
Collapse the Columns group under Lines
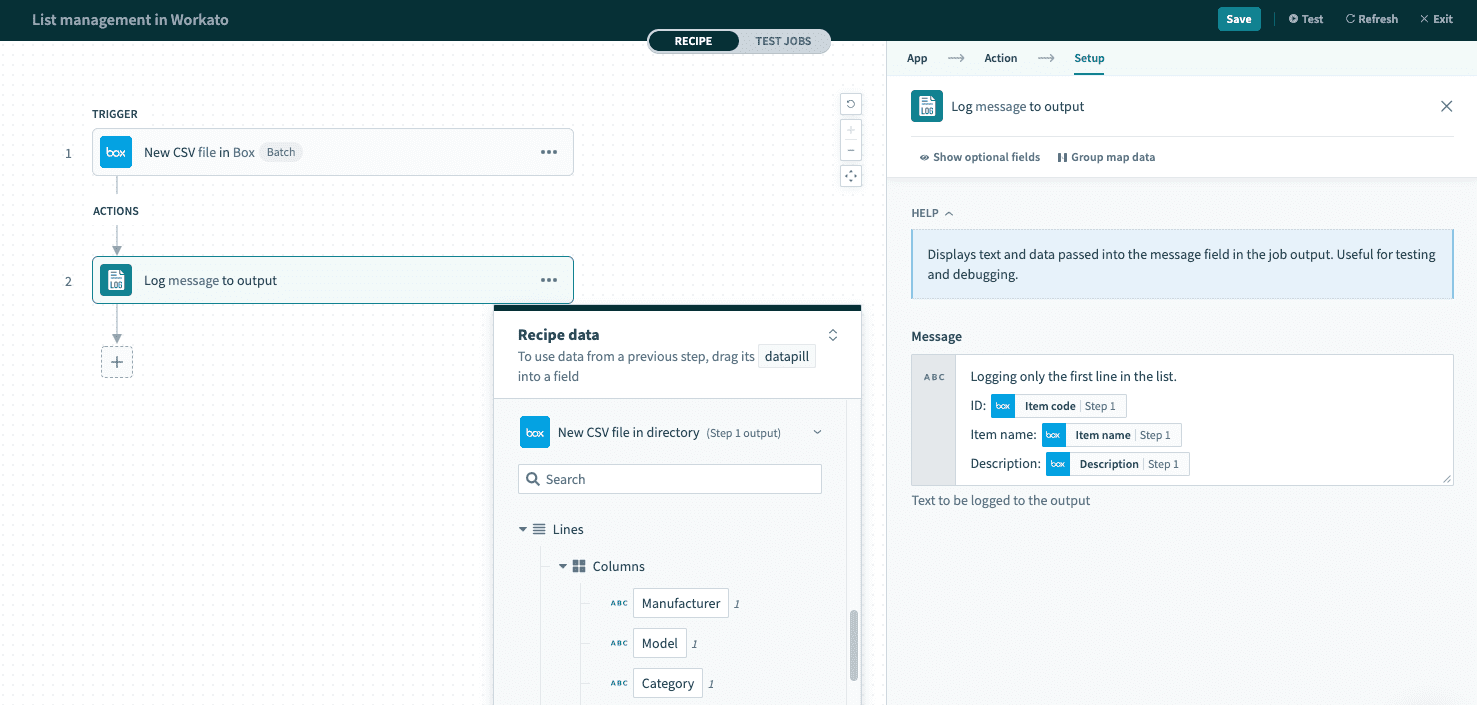pyautogui.click(x=562, y=566)
